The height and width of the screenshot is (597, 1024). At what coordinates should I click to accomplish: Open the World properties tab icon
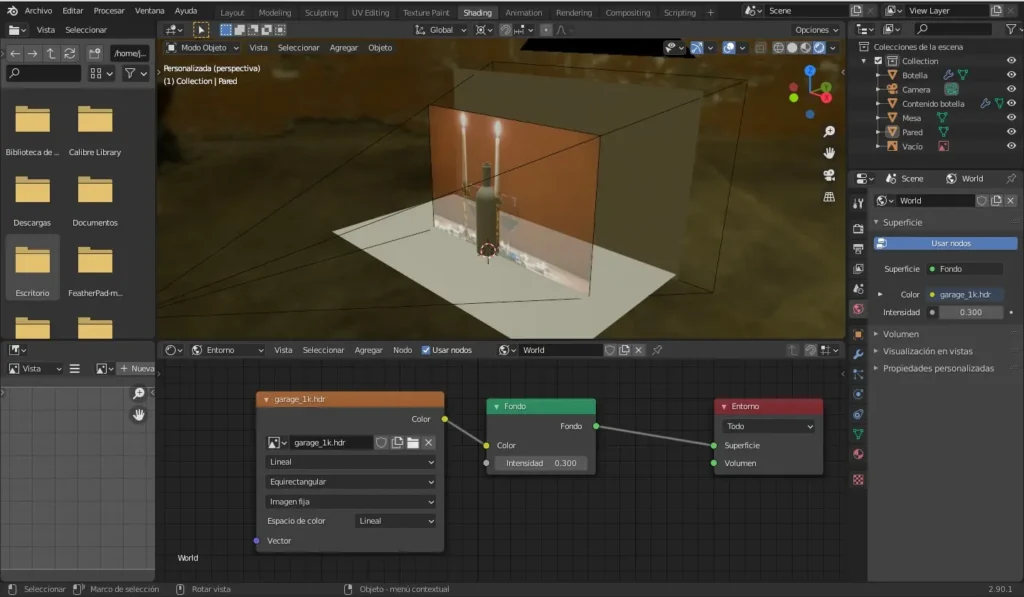click(858, 309)
